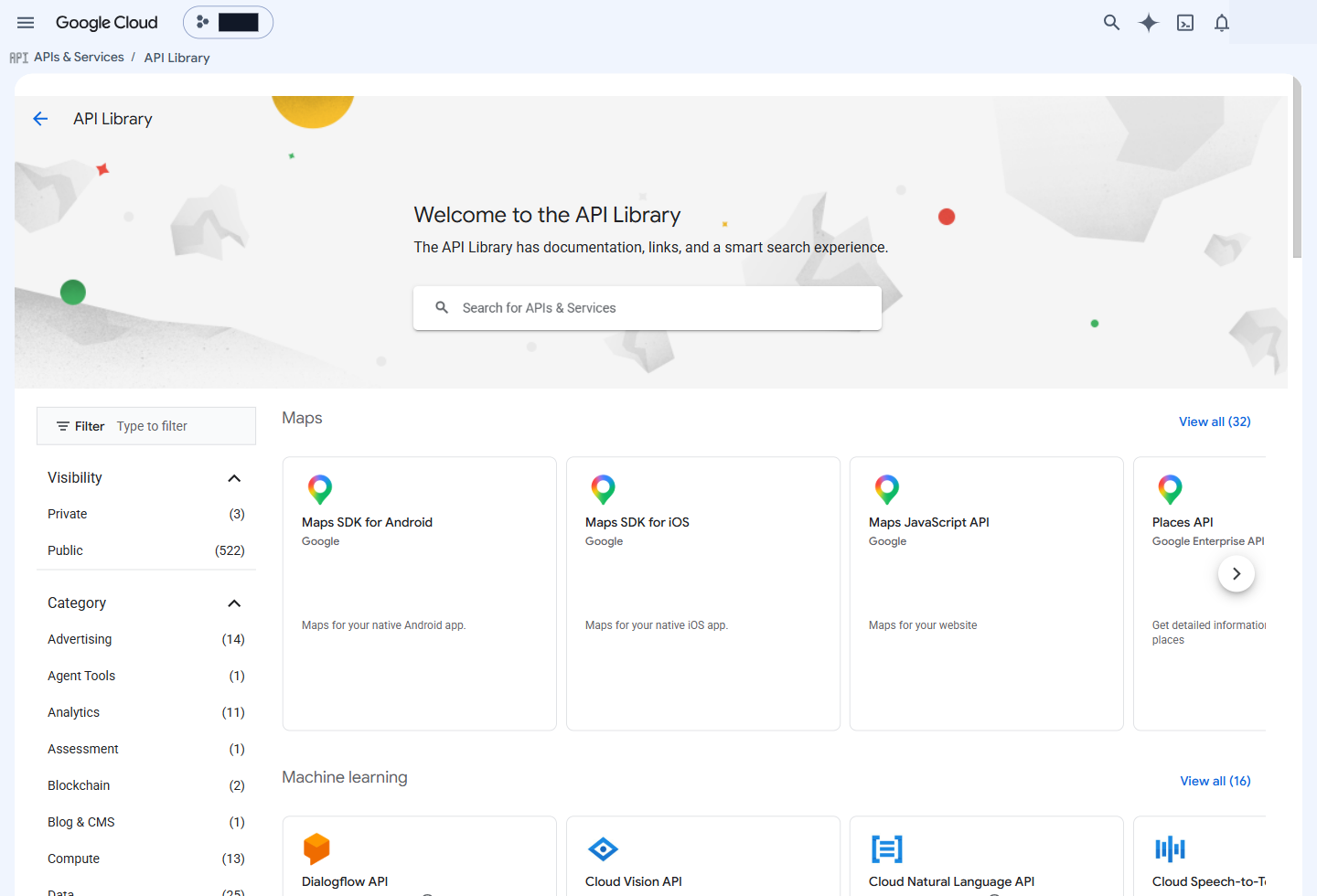Click Cloud Natural Language API icon
This screenshot has width=1317, height=896.
pos(887,849)
